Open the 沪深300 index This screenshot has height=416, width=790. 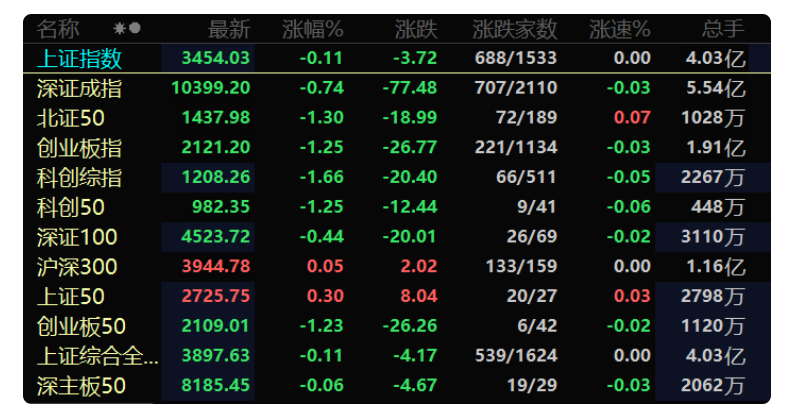coord(397,266)
